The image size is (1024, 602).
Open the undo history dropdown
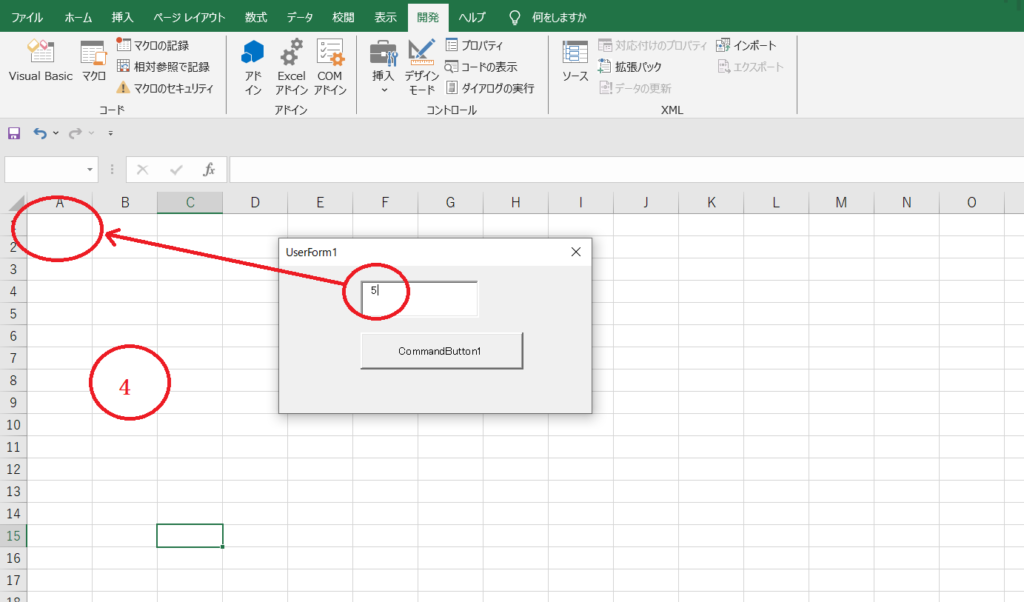56,133
